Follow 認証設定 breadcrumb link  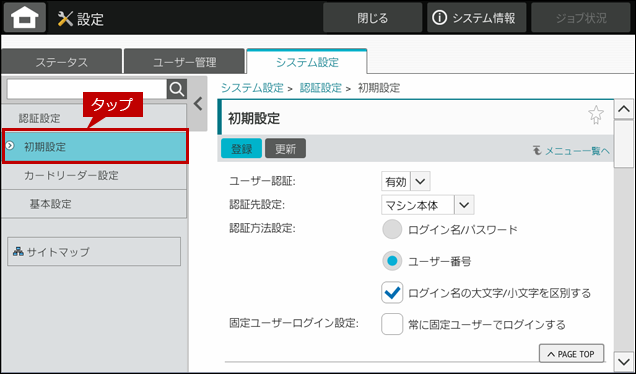click(x=320, y=88)
